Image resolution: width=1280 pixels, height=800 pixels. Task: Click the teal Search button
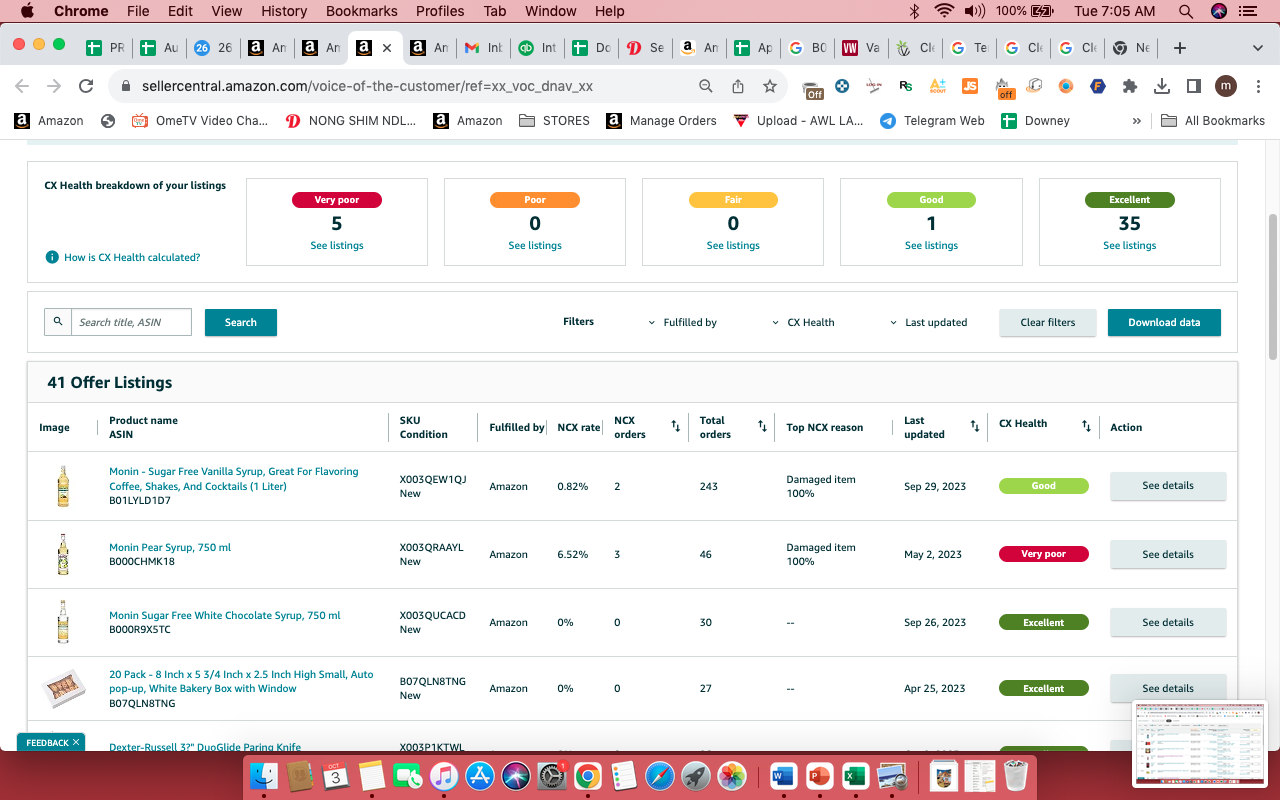[x=241, y=322]
